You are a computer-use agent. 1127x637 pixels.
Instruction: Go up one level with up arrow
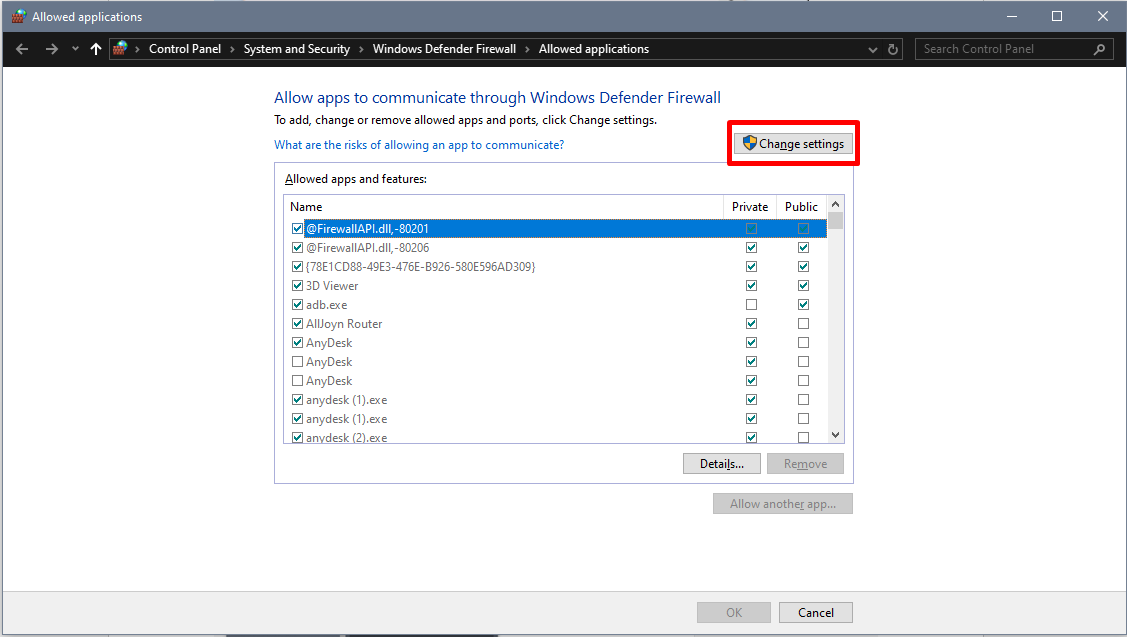click(96, 49)
